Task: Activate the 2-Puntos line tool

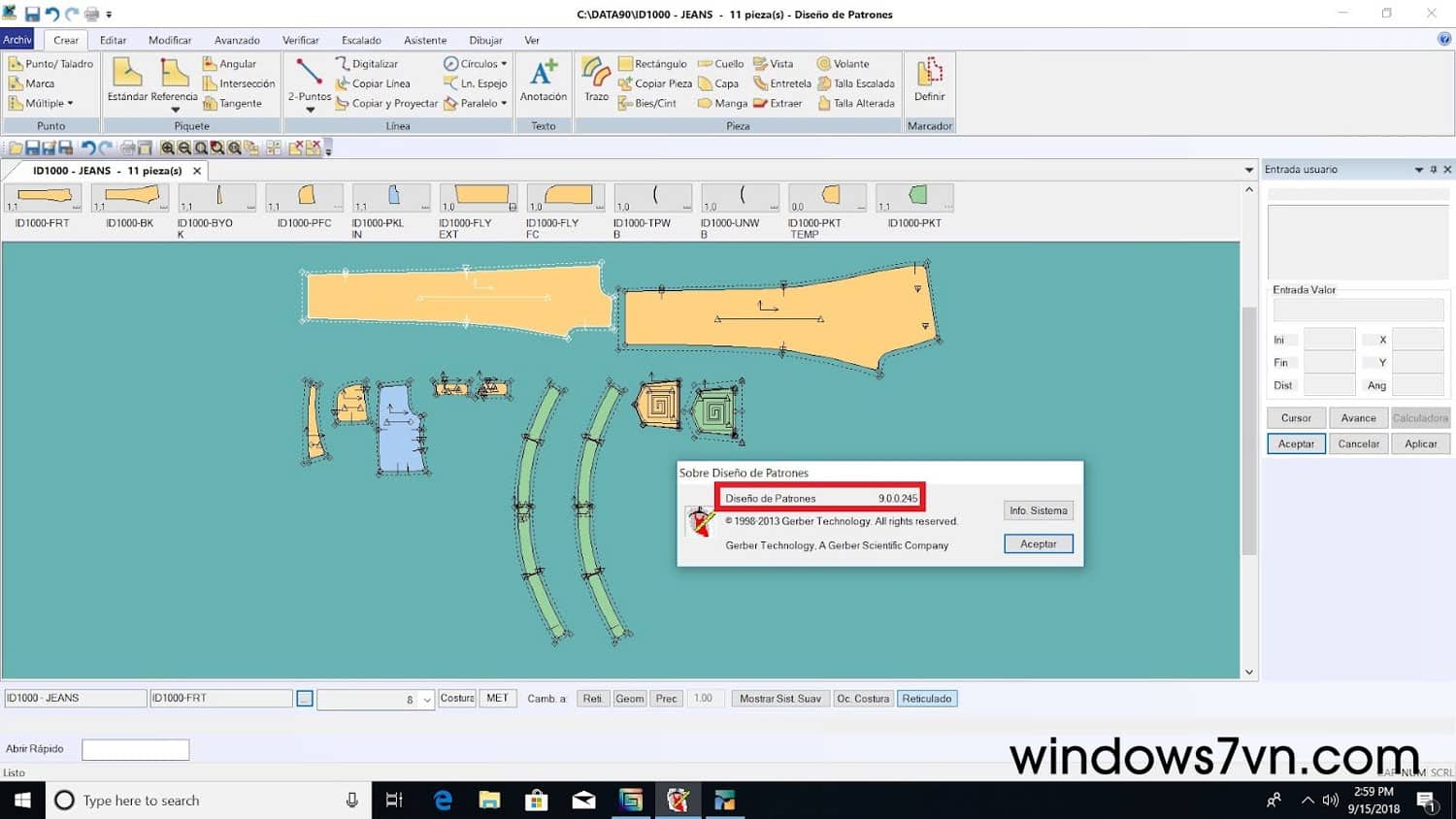Action: pyautogui.click(x=310, y=80)
